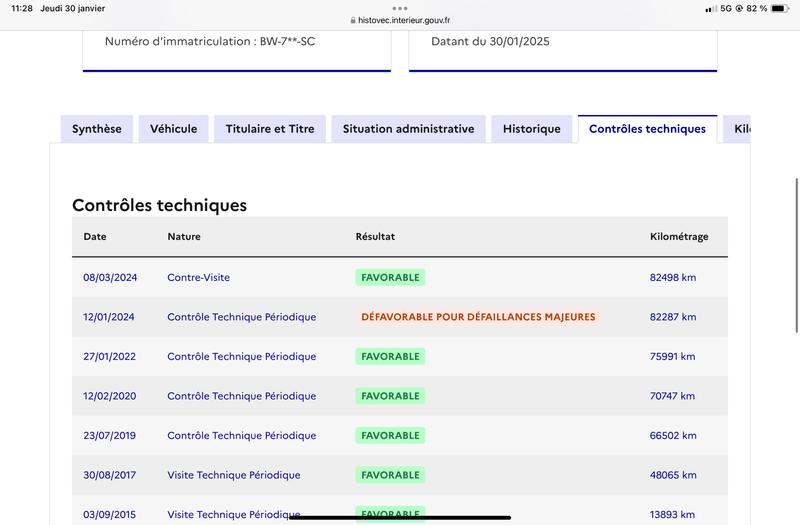Click the 82498 km value

point(673,278)
